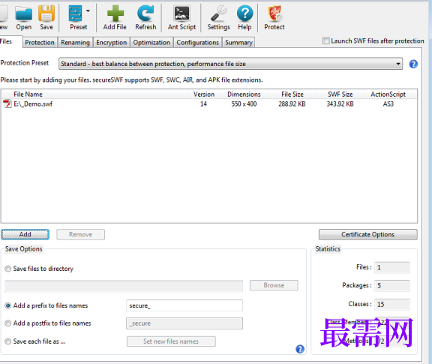This screenshot has width=432, height=364.
Task: Click the Packages statistics value field
Action: tap(392, 286)
